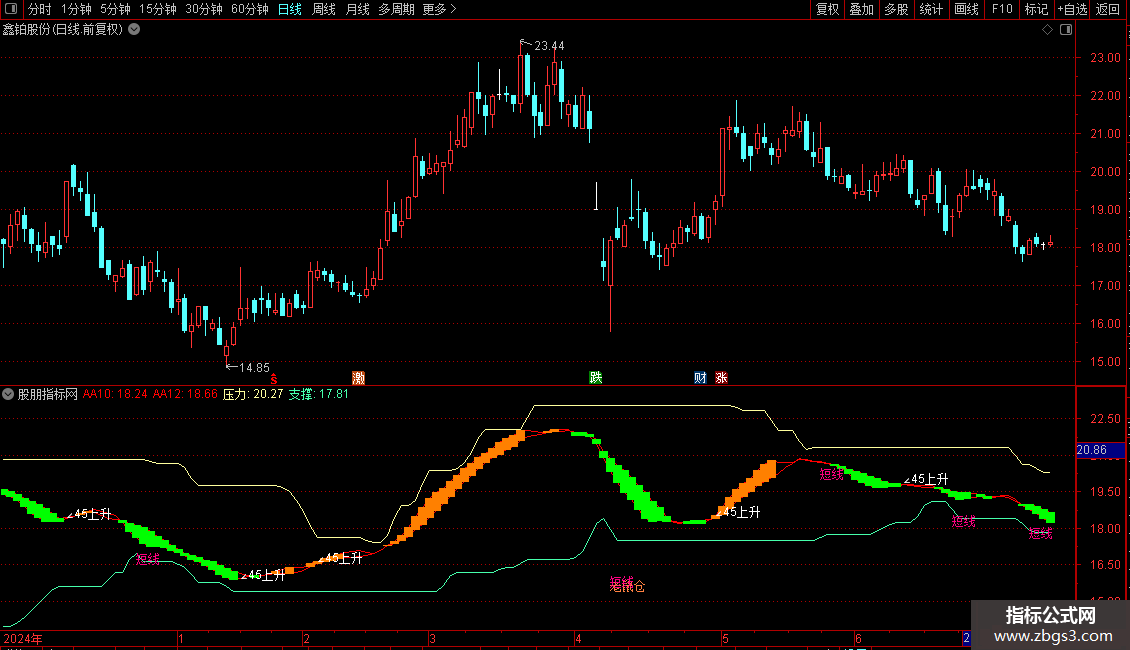Screen dimensions: 1130x650
Task: Click the 标记 mark button
Action: (1036, 9)
